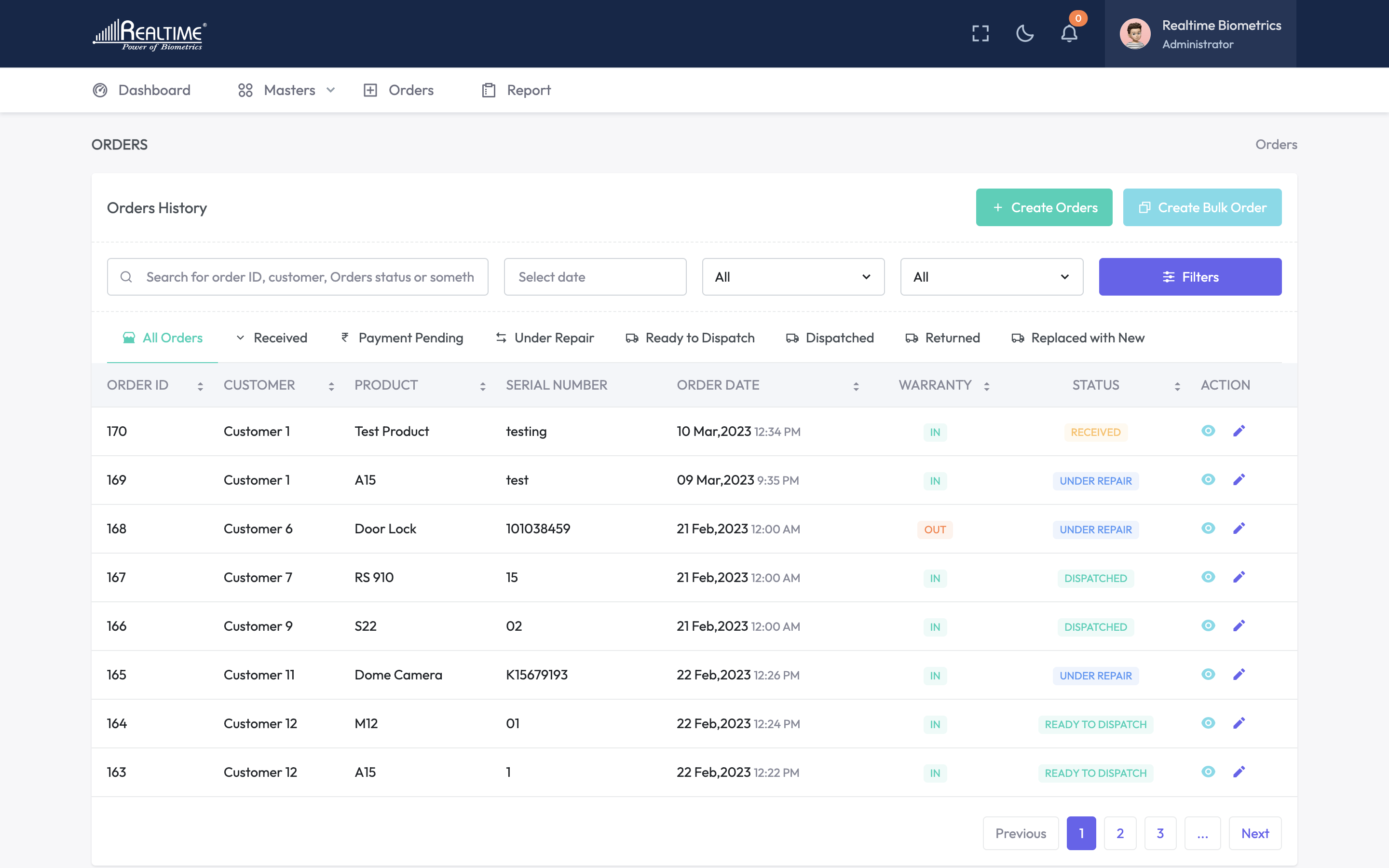The image size is (1389, 868).
Task: Switch to Under Repair tab
Action: click(544, 338)
